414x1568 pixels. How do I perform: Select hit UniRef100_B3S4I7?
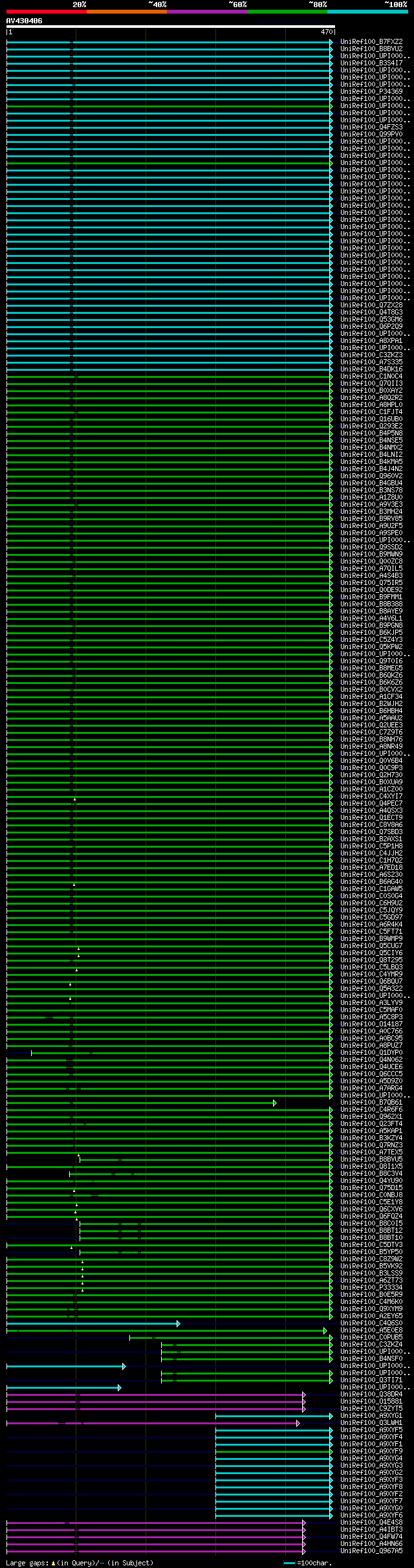point(371,63)
